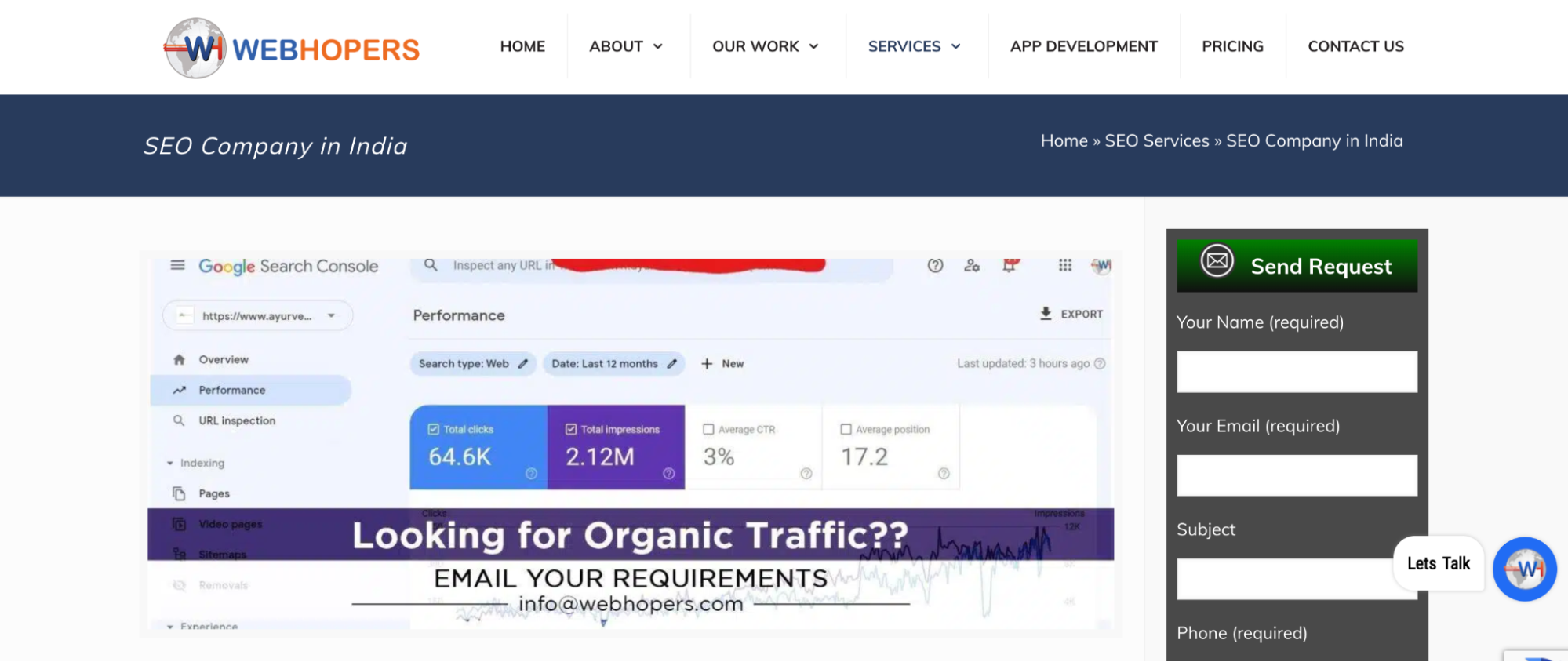Toggle the Total clicks checkbox
Image resolution: width=1568 pixels, height=662 pixels.
point(434,429)
